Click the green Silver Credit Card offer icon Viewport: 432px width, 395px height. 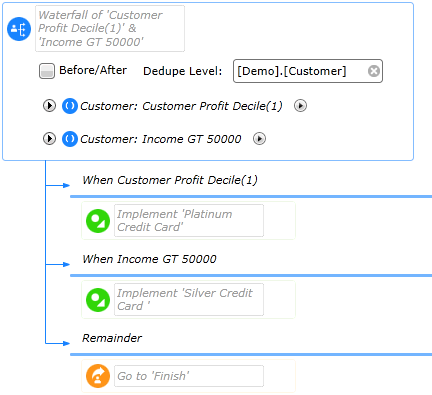pyautogui.click(x=98, y=300)
